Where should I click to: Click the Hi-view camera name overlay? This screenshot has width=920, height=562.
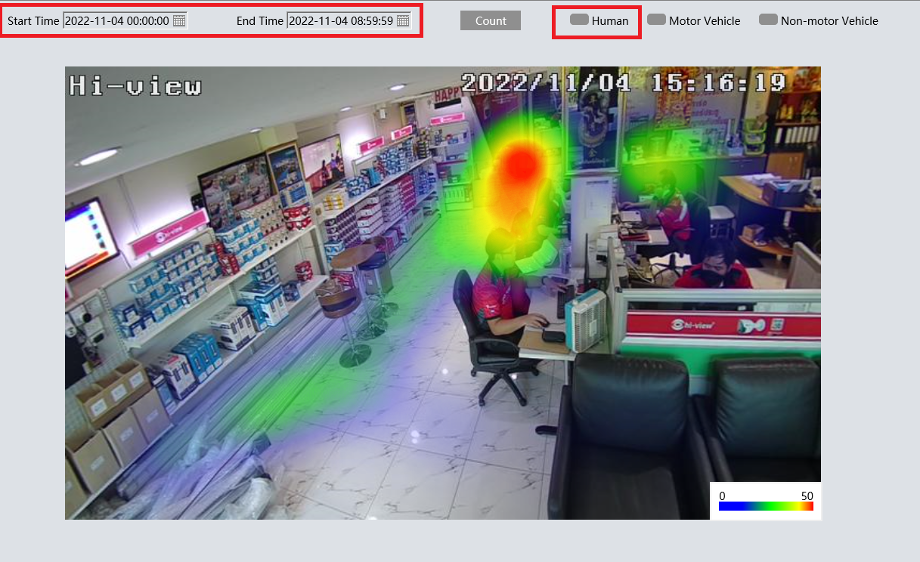coord(135,86)
